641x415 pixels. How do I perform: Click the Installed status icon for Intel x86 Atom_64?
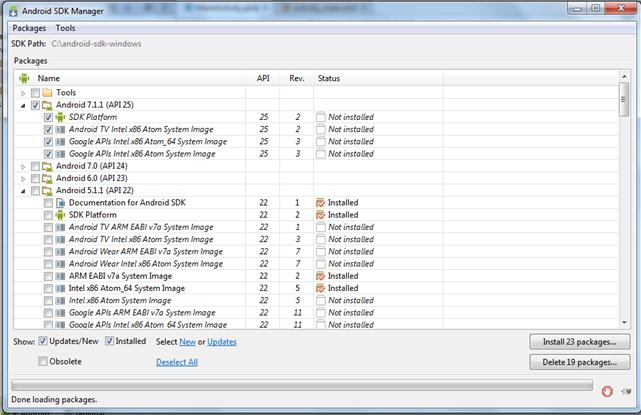321,288
